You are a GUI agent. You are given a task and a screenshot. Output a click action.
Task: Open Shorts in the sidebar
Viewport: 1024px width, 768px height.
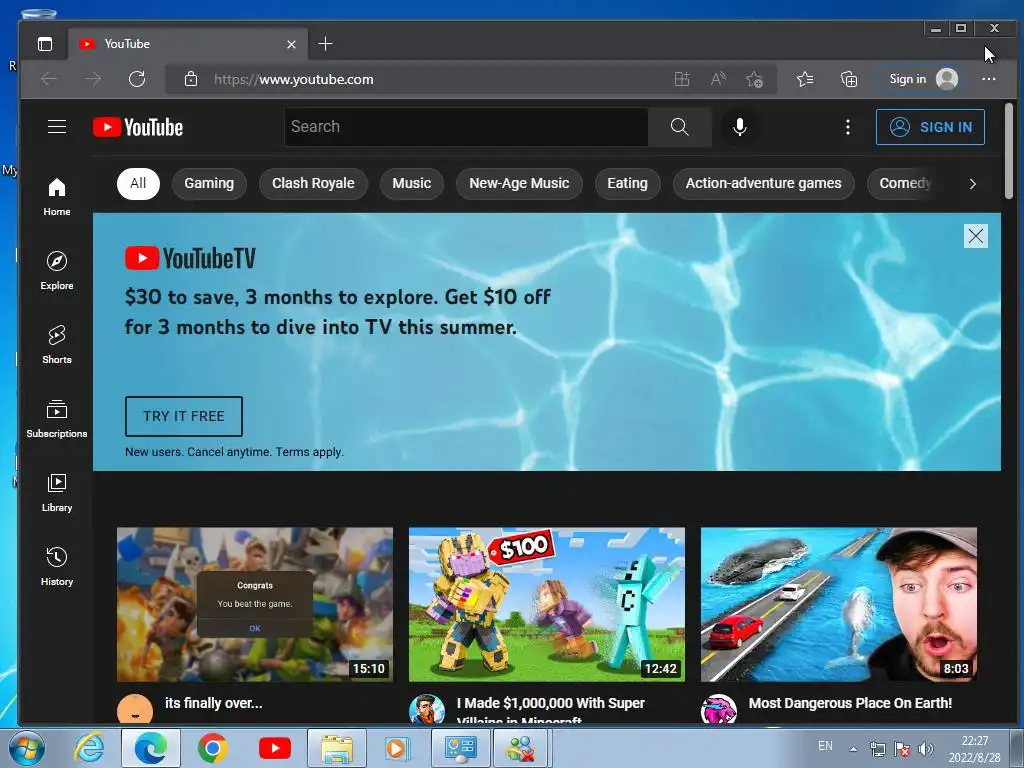click(x=57, y=344)
